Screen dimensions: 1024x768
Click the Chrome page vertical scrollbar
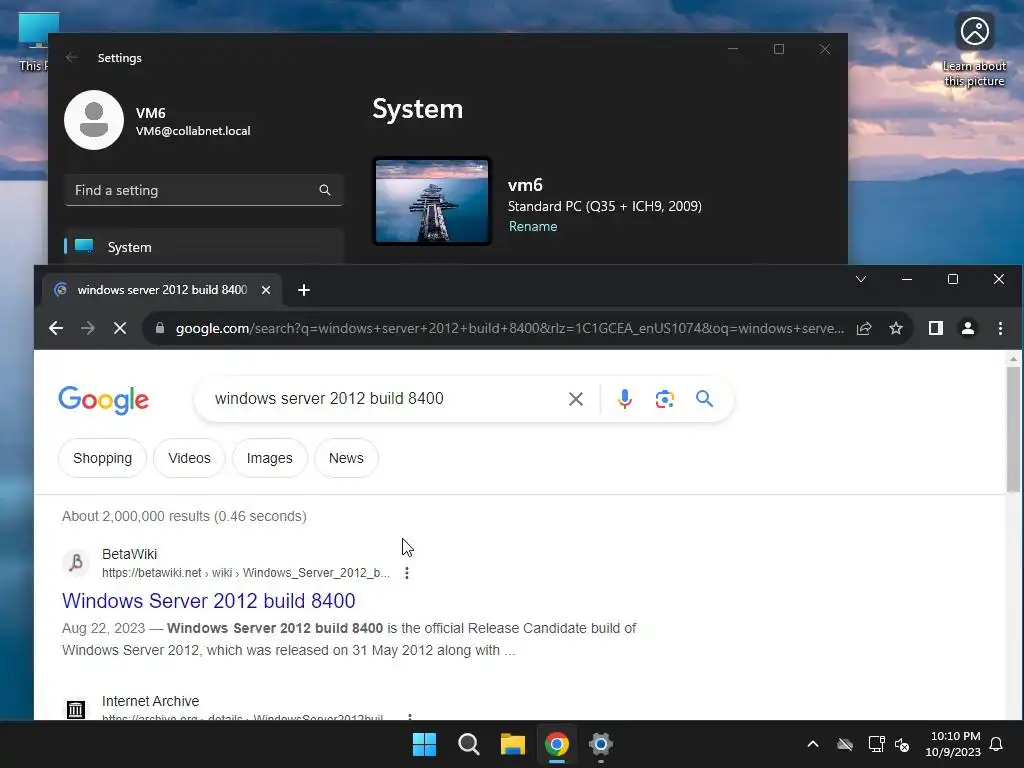1013,429
